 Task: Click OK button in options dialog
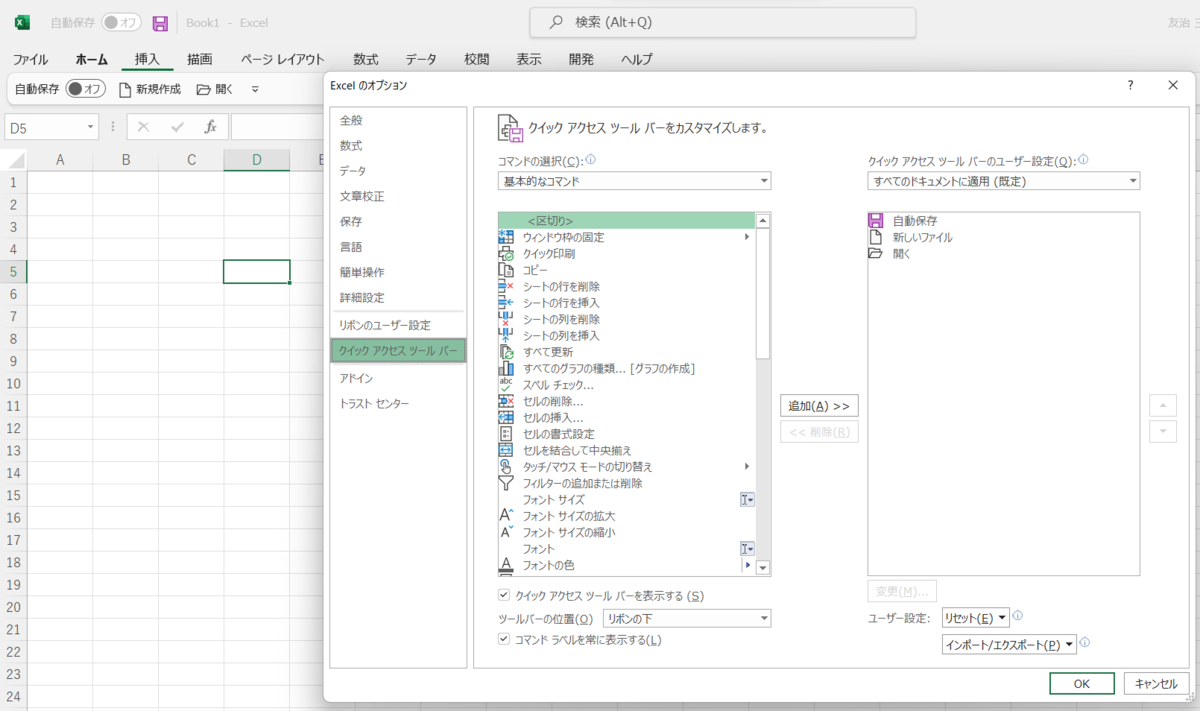pyautogui.click(x=1082, y=683)
